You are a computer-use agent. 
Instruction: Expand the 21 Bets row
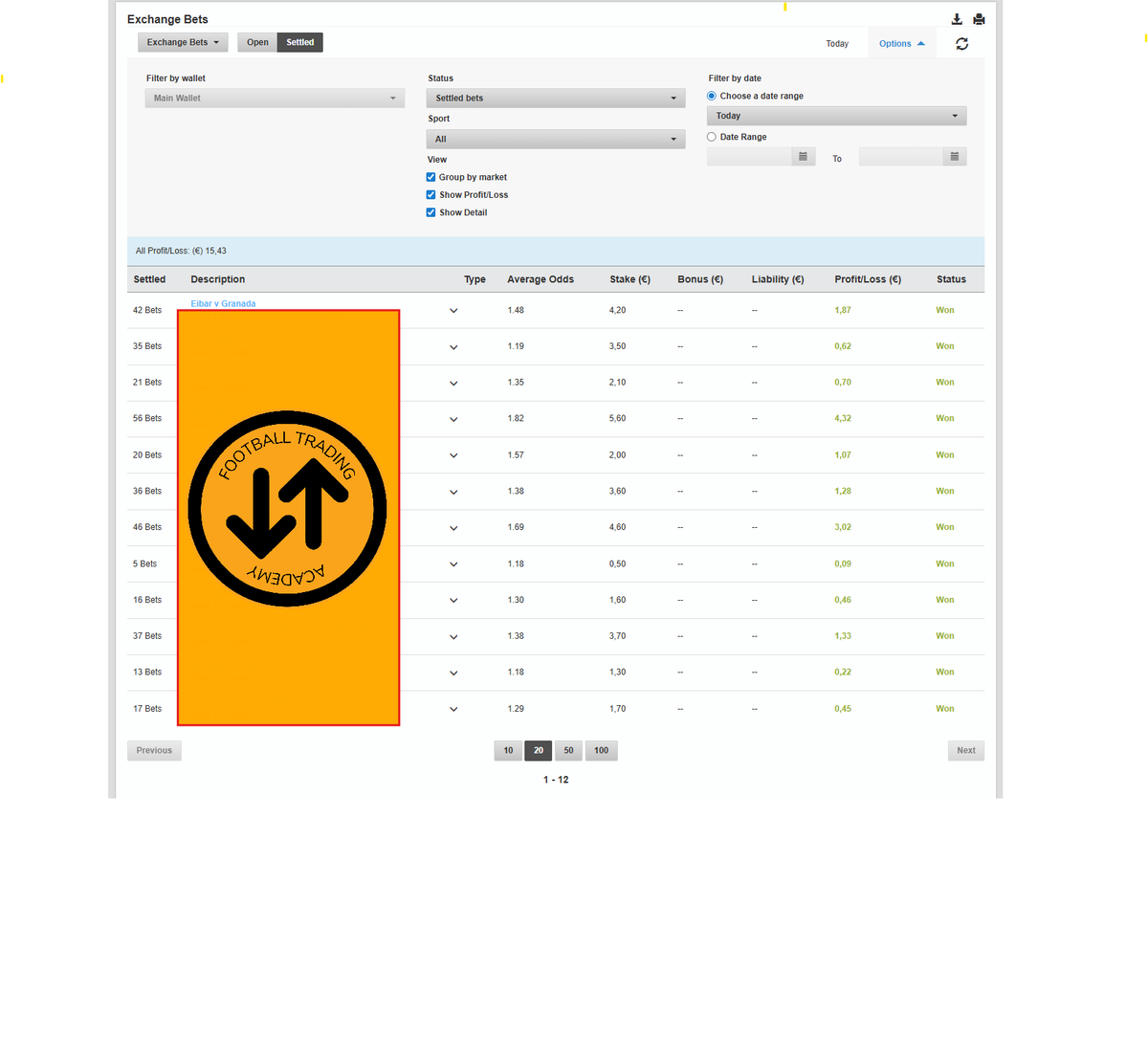(453, 384)
